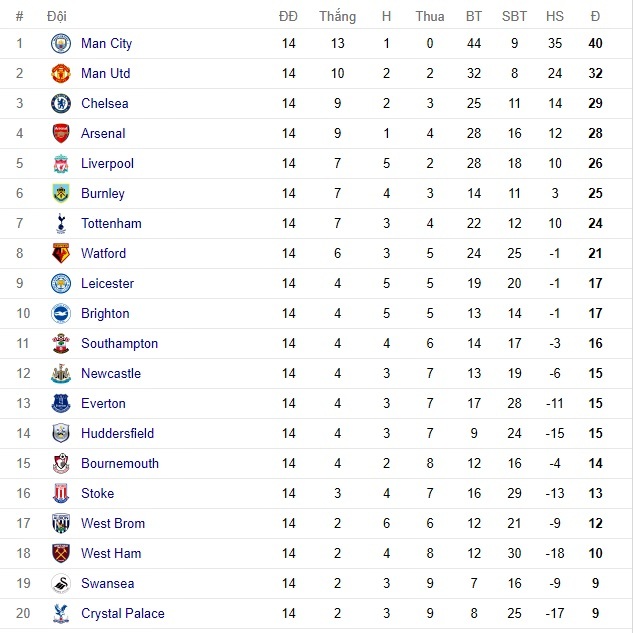Viewport: 634px width, 633px height.
Task: Open the Brighton team link
Action: pos(105,314)
